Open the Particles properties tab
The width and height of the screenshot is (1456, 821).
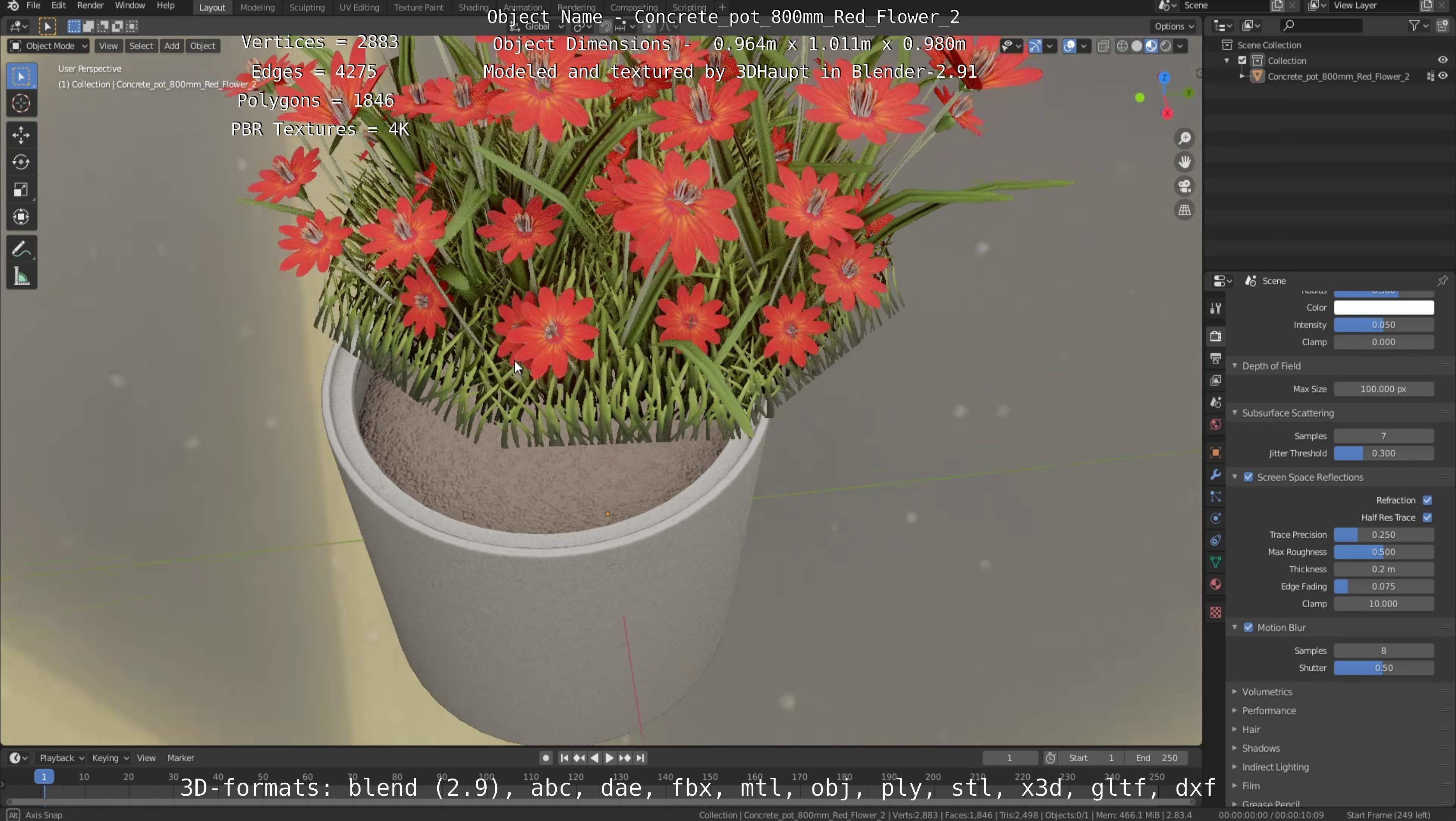click(1216, 497)
